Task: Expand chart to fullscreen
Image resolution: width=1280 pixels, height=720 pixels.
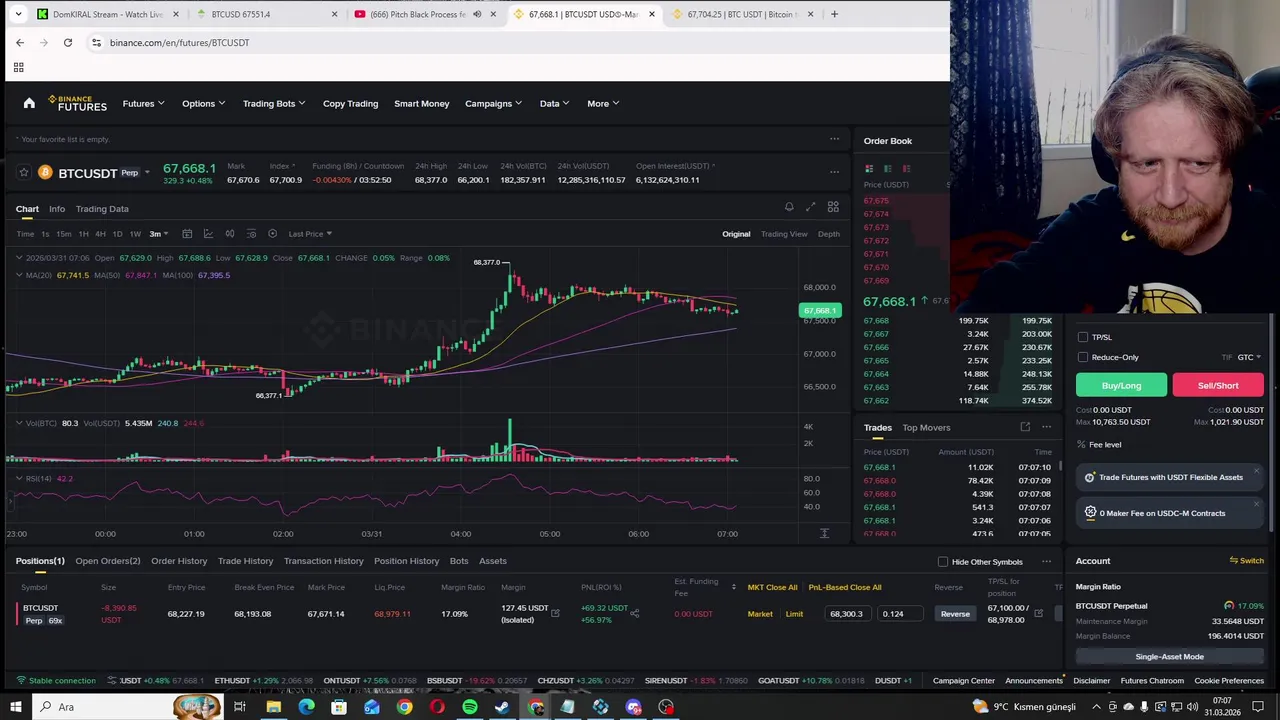Action: coord(811,207)
